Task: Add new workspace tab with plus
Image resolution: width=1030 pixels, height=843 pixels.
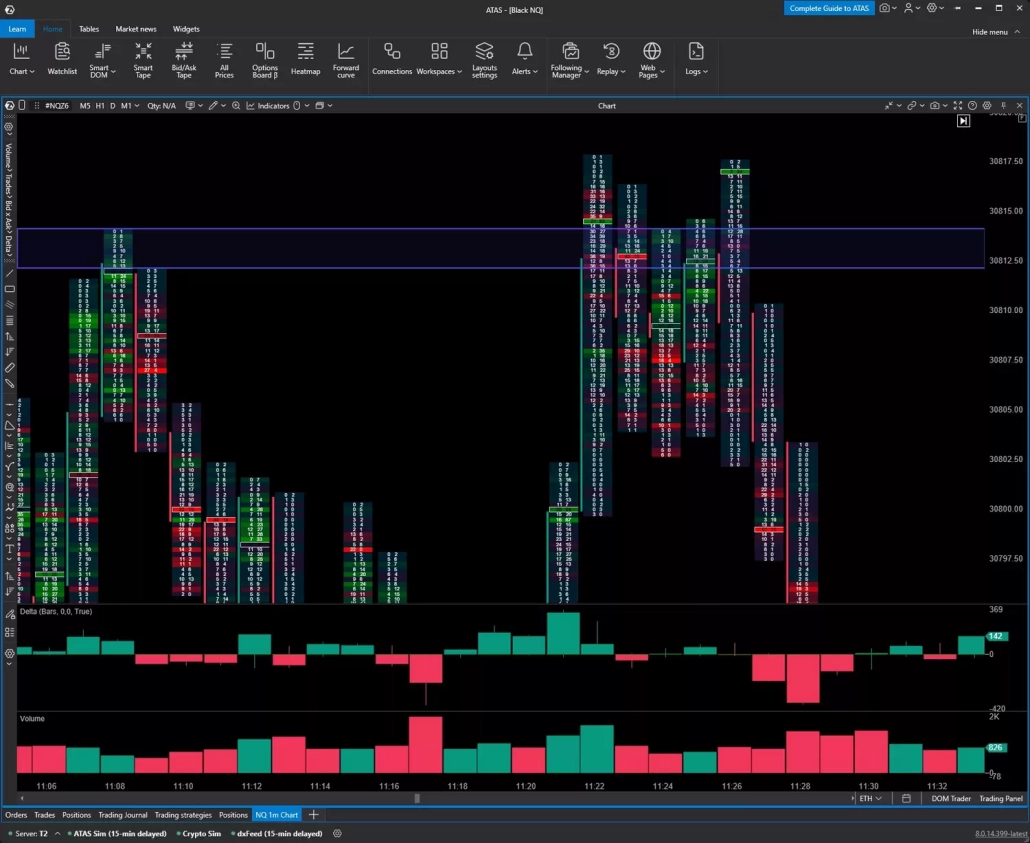Action: click(x=313, y=815)
